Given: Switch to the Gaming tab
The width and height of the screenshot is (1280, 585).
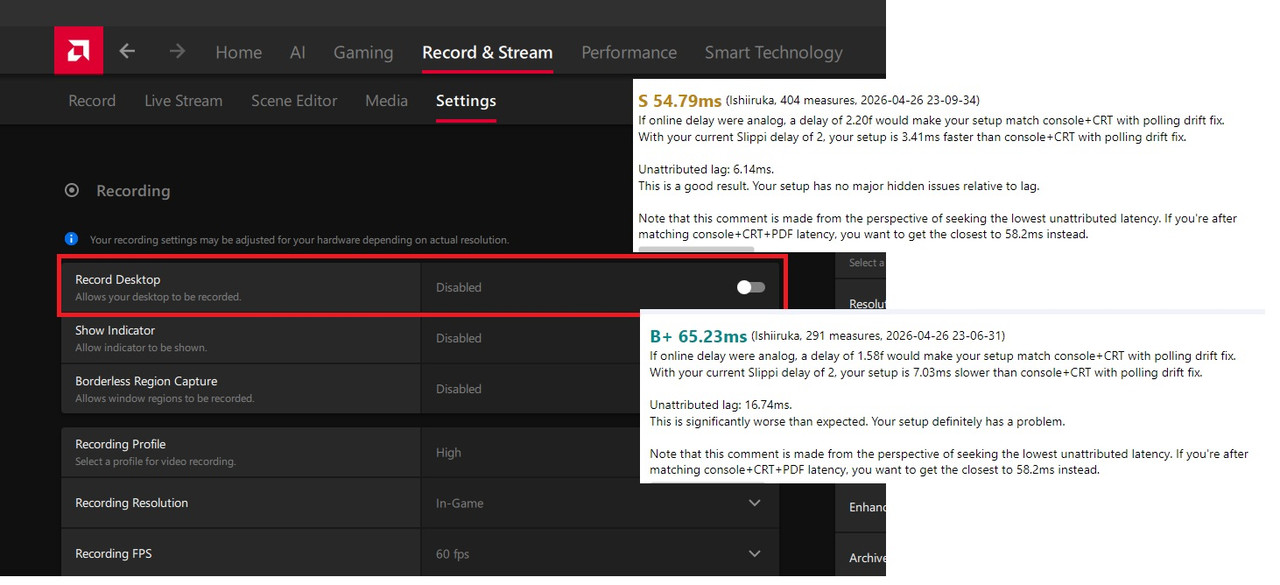Looking at the screenshot, I should point(363,52).
